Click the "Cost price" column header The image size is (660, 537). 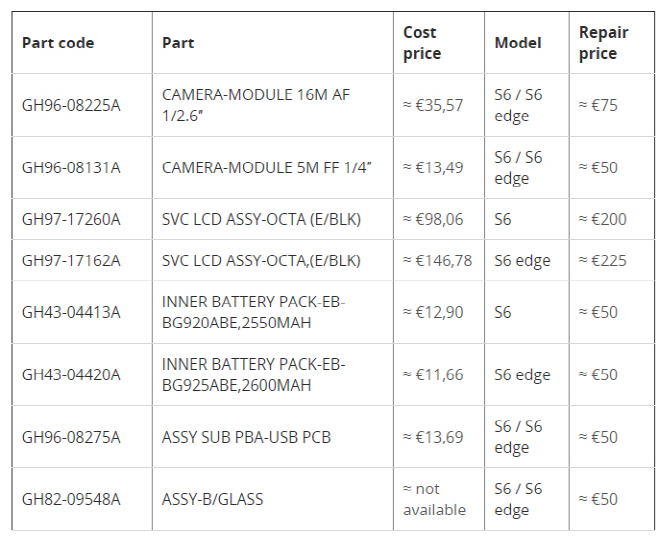[x=421, y=43]
